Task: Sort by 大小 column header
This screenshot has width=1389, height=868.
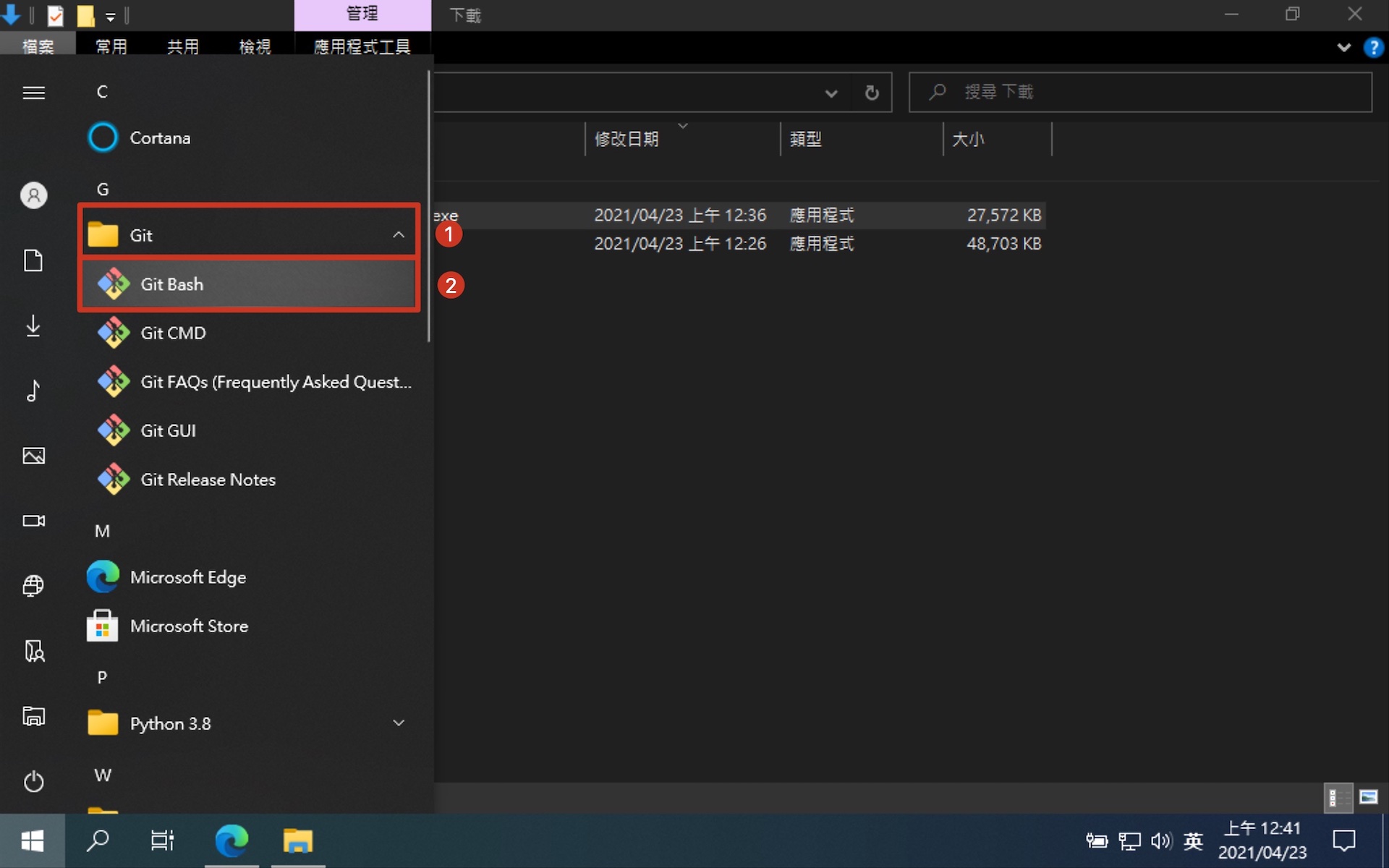Action: point(997,139)
